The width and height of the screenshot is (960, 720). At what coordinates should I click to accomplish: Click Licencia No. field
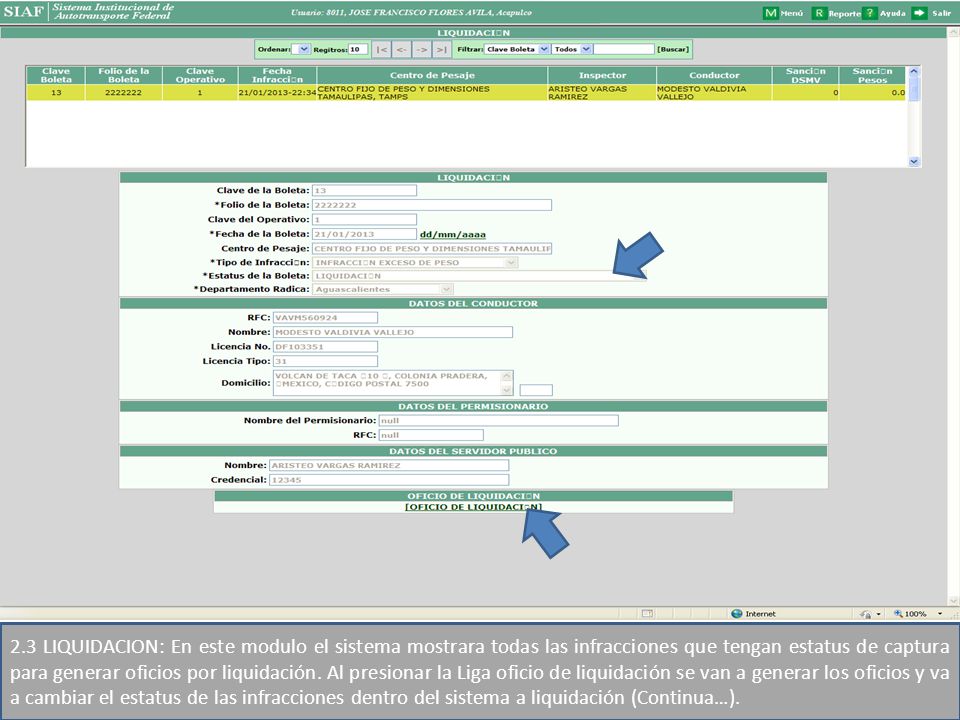pos(325,347)
